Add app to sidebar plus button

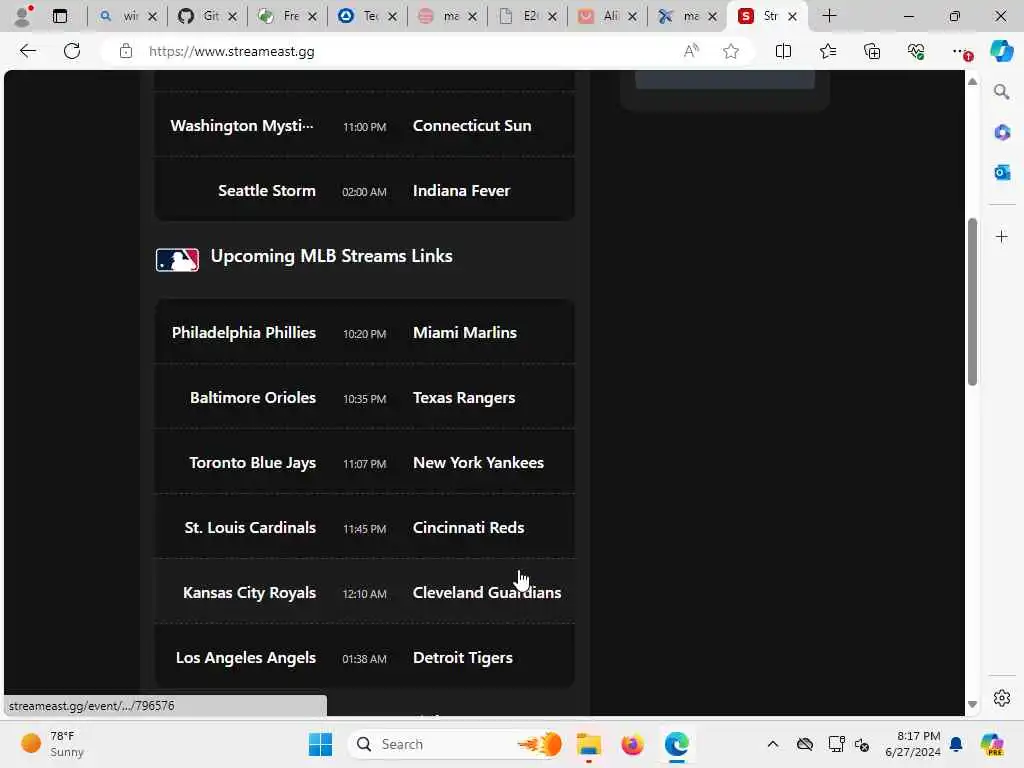1002,236
